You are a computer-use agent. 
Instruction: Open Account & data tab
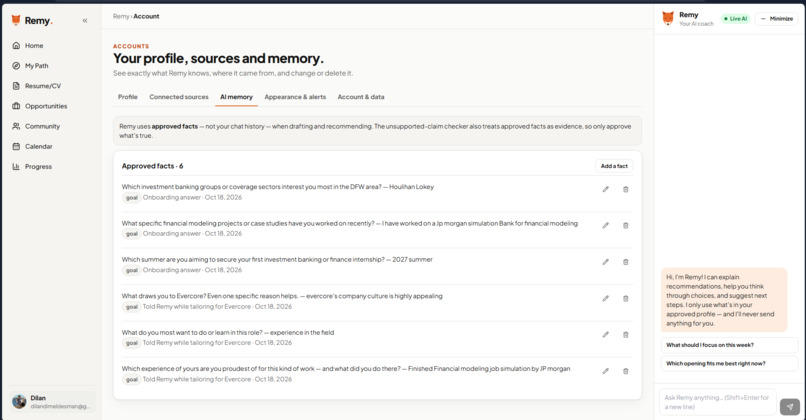(x=361, y=97)
